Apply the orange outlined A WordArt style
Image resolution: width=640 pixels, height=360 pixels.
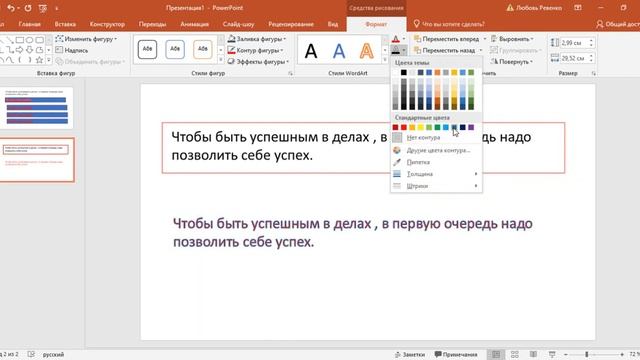click(x=367, y=51)
